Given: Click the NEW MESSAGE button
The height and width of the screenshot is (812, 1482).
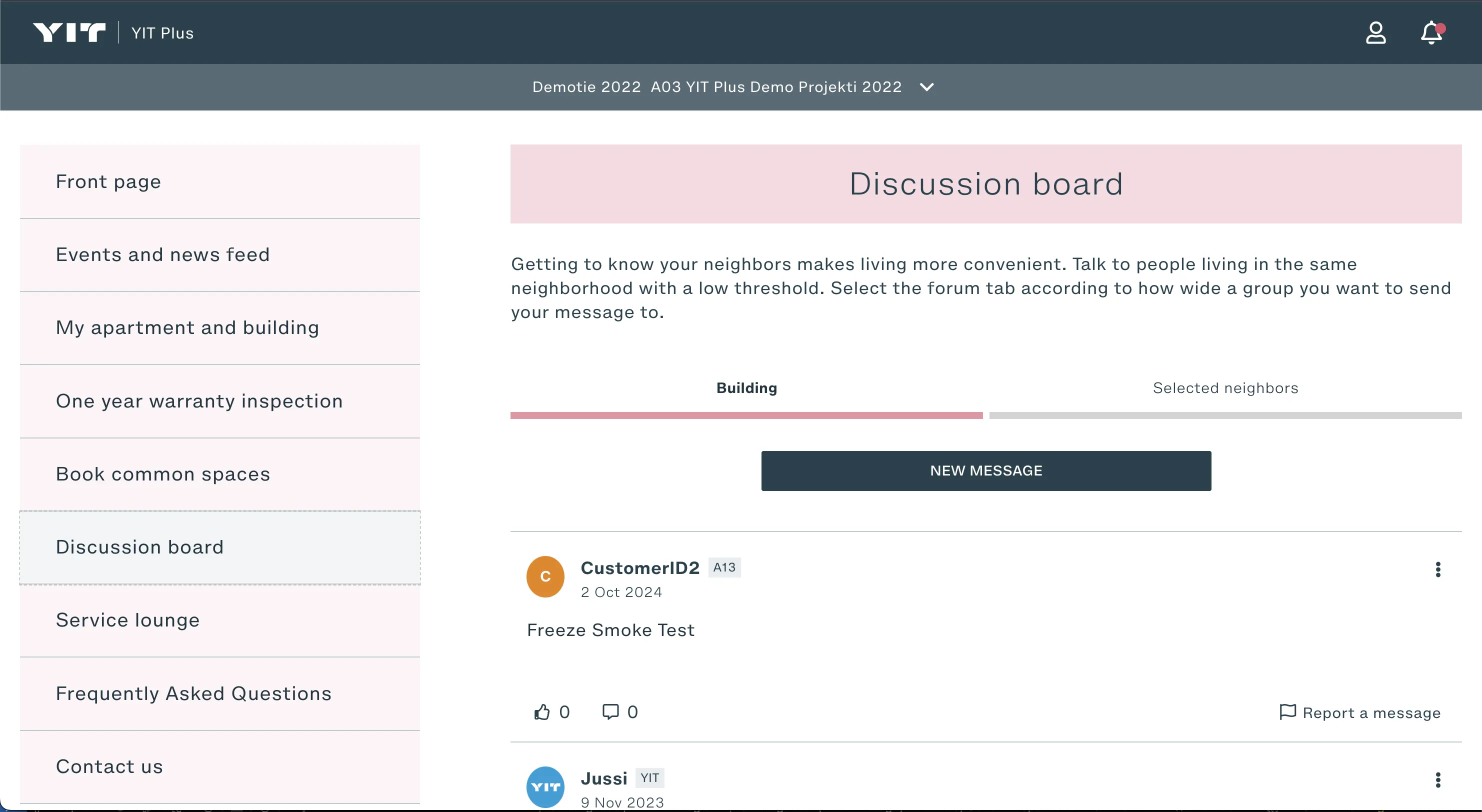Looking at the screenshot, I should (986, 470).
